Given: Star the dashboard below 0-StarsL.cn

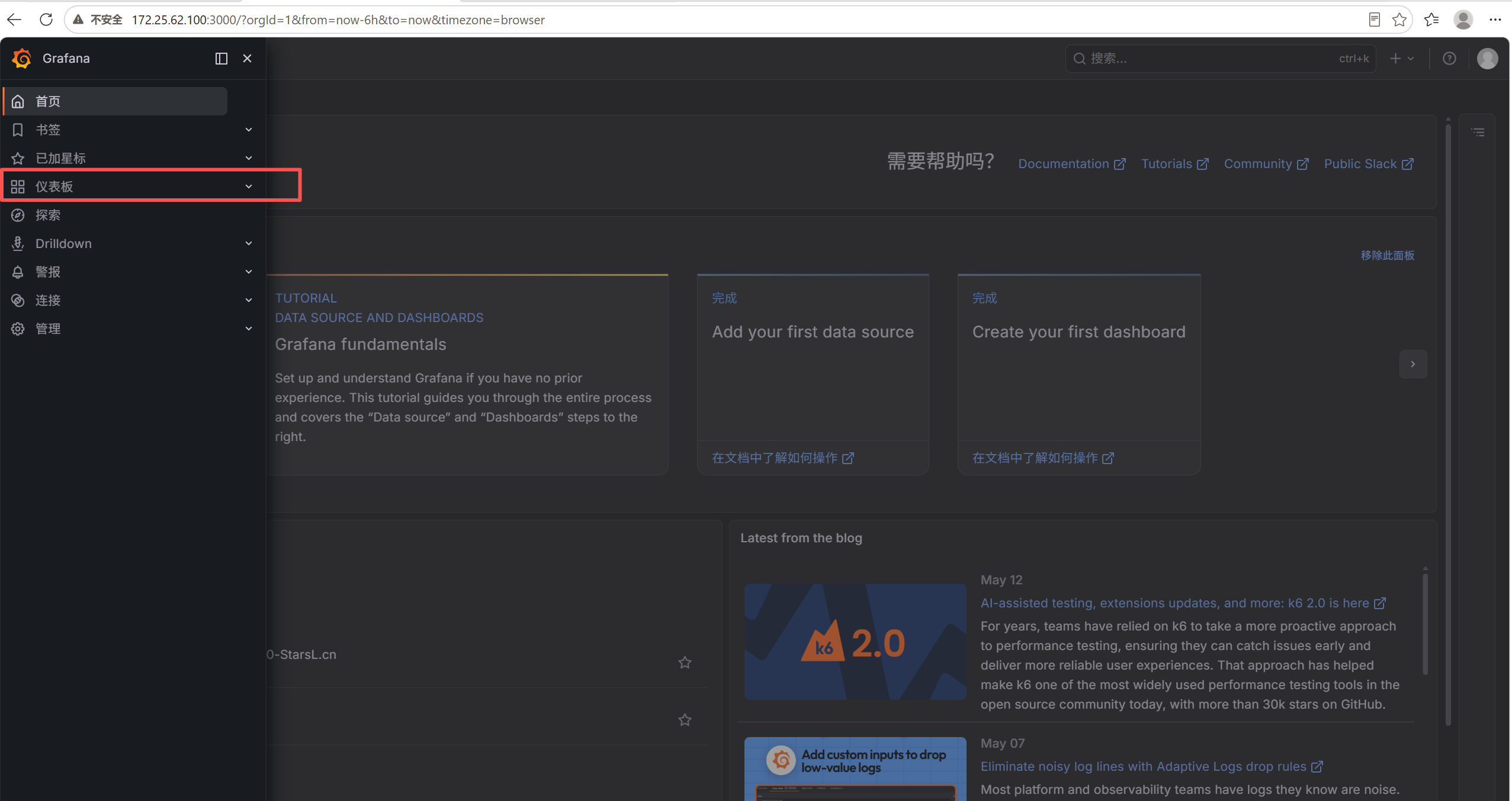Looking at the screenshot, I should coord(685,720).
